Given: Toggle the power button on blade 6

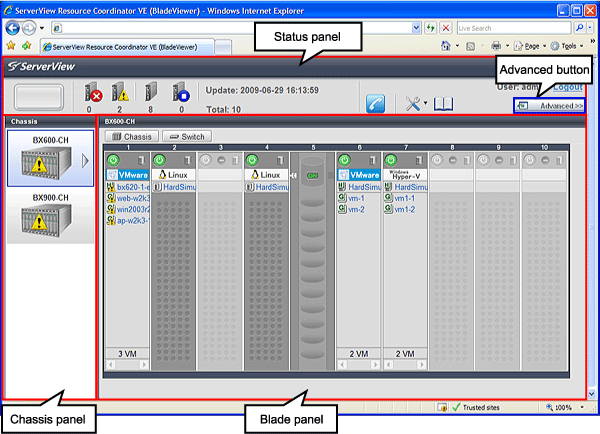Looking at the screenshot, I should click(345, 160).
